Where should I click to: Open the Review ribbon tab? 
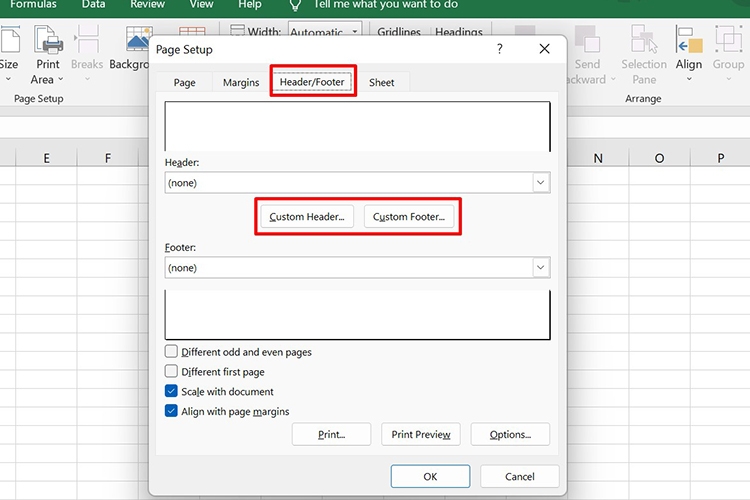(x=147, y=5)
